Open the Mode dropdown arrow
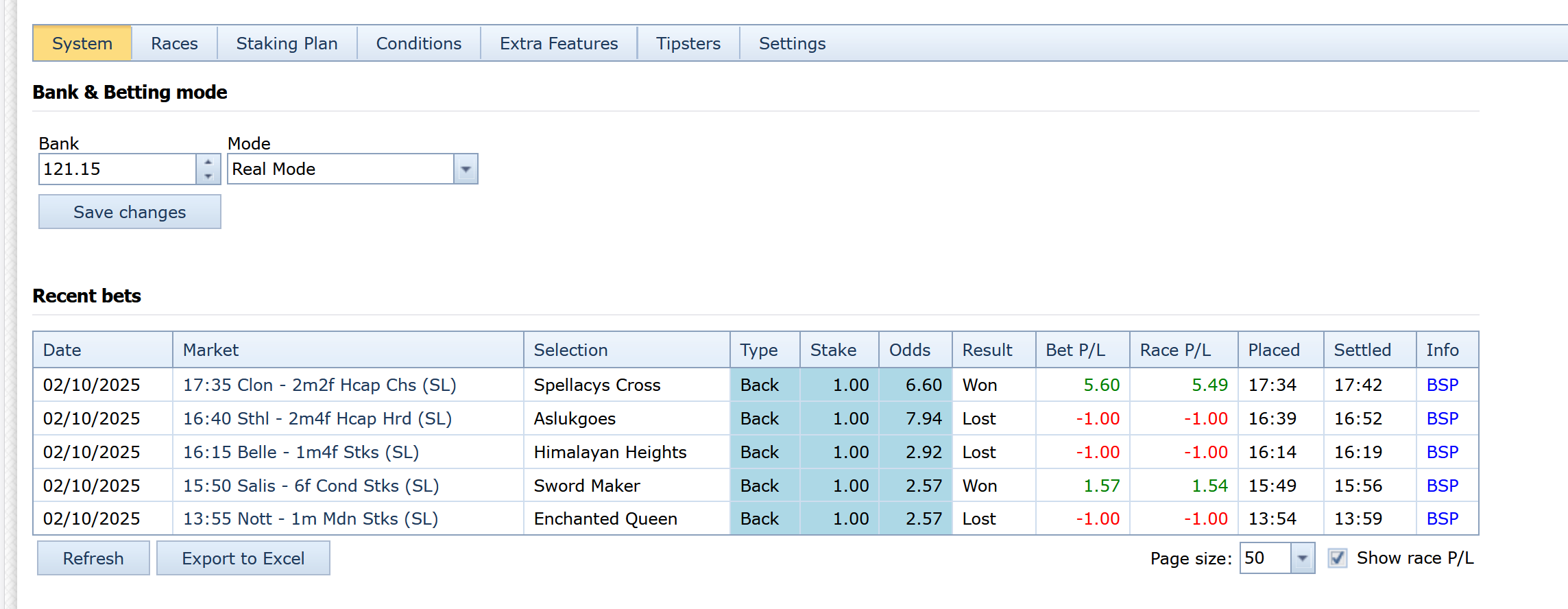The height and width of the screenshot is (609, 1568). pyautogui.click(x=466, y=169)
